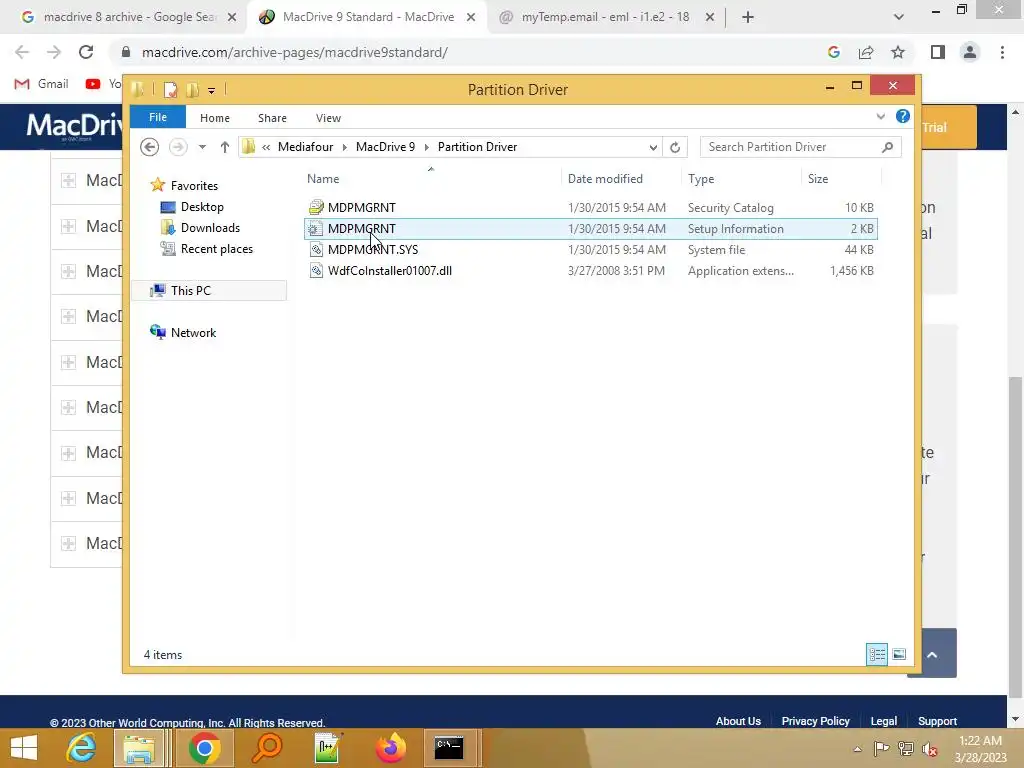Image resolution: width=1024 pixels, height=768 pixels.
Task: Expand the Explorer ribbon chevron
Action: point(880,117)
